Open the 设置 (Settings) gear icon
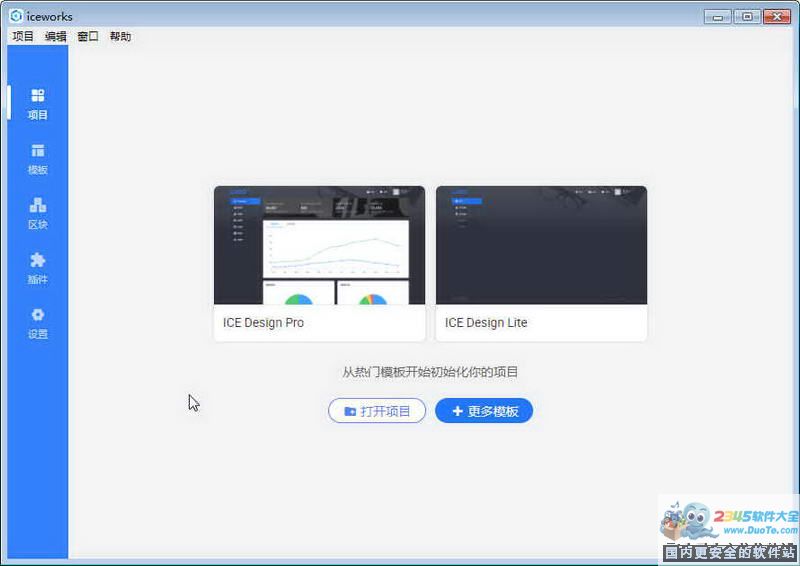 [38, 315]
